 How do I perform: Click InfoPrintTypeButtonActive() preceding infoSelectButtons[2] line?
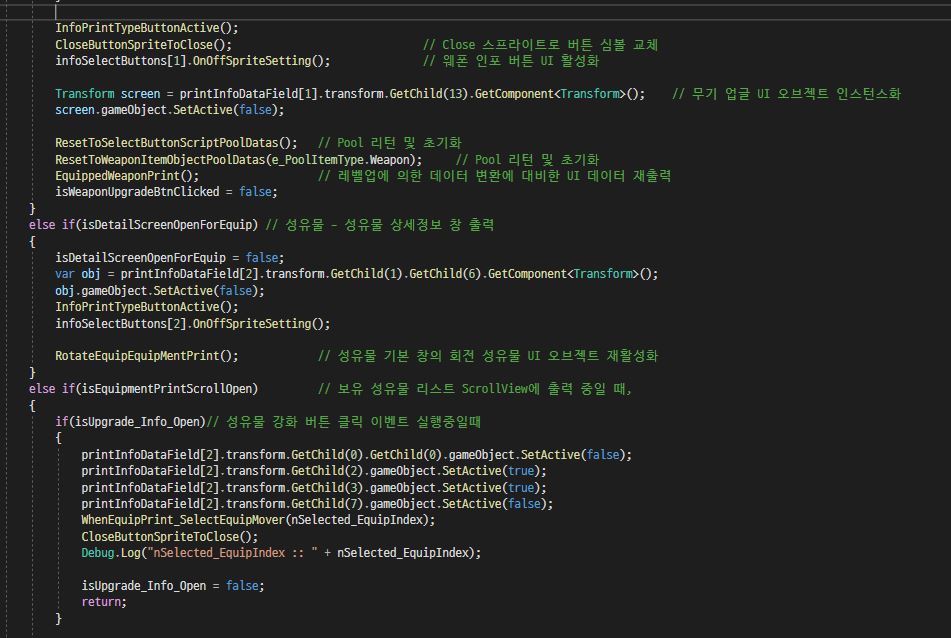pyautogui.click(x=147, y=307)
